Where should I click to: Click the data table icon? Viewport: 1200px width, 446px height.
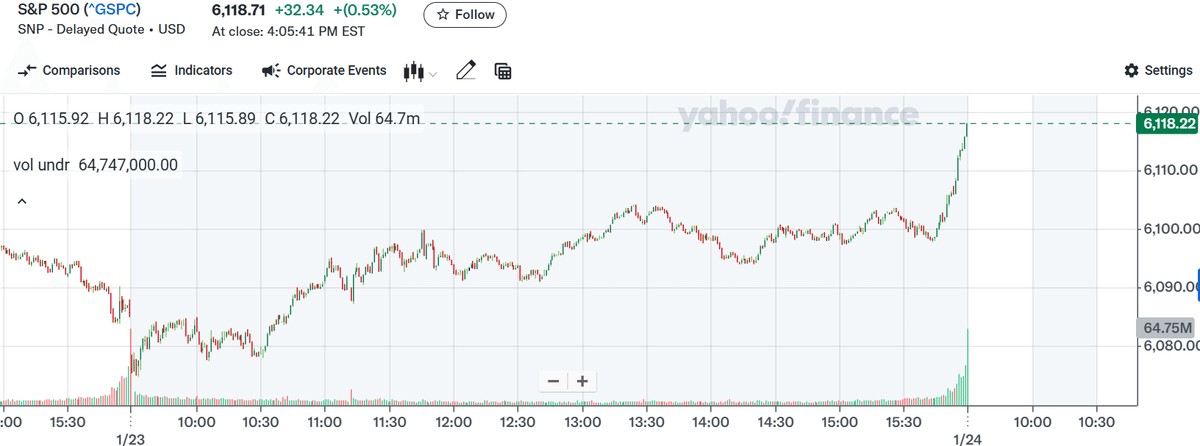click(503, 71)
